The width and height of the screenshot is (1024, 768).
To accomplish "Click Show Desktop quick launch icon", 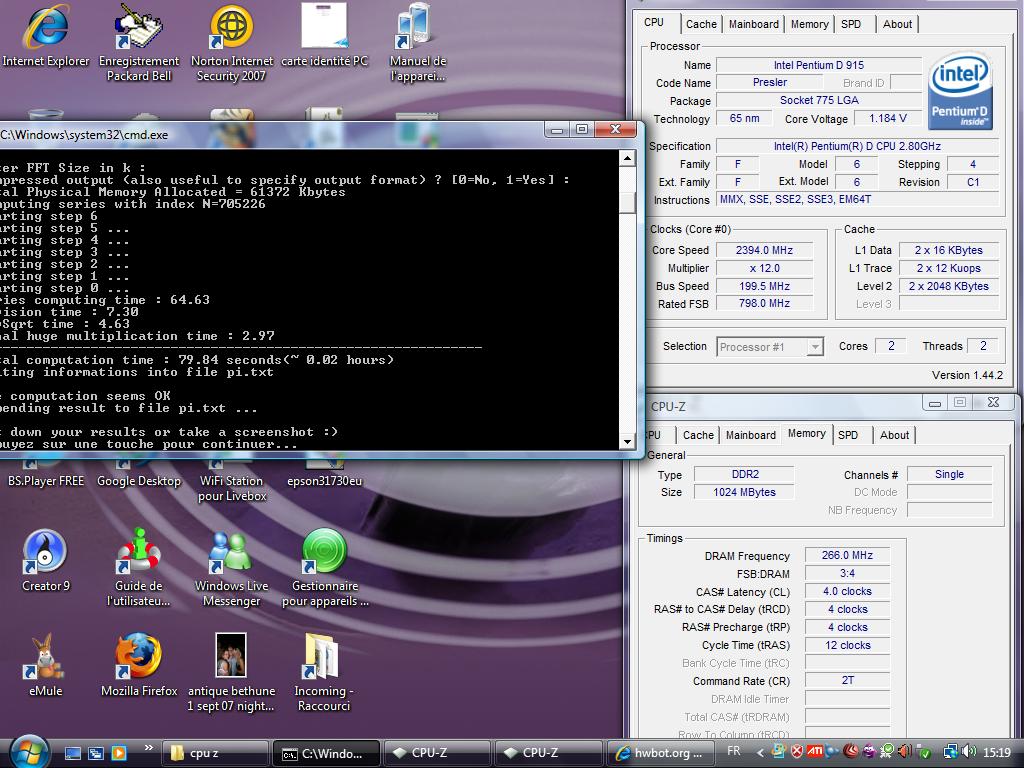I will pos(72,754).
